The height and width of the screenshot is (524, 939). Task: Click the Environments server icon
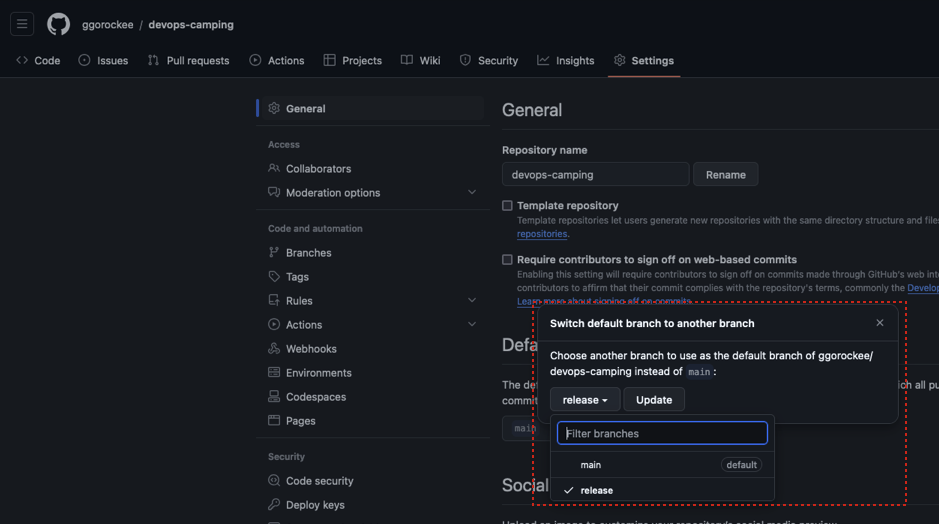pos(274,372)
